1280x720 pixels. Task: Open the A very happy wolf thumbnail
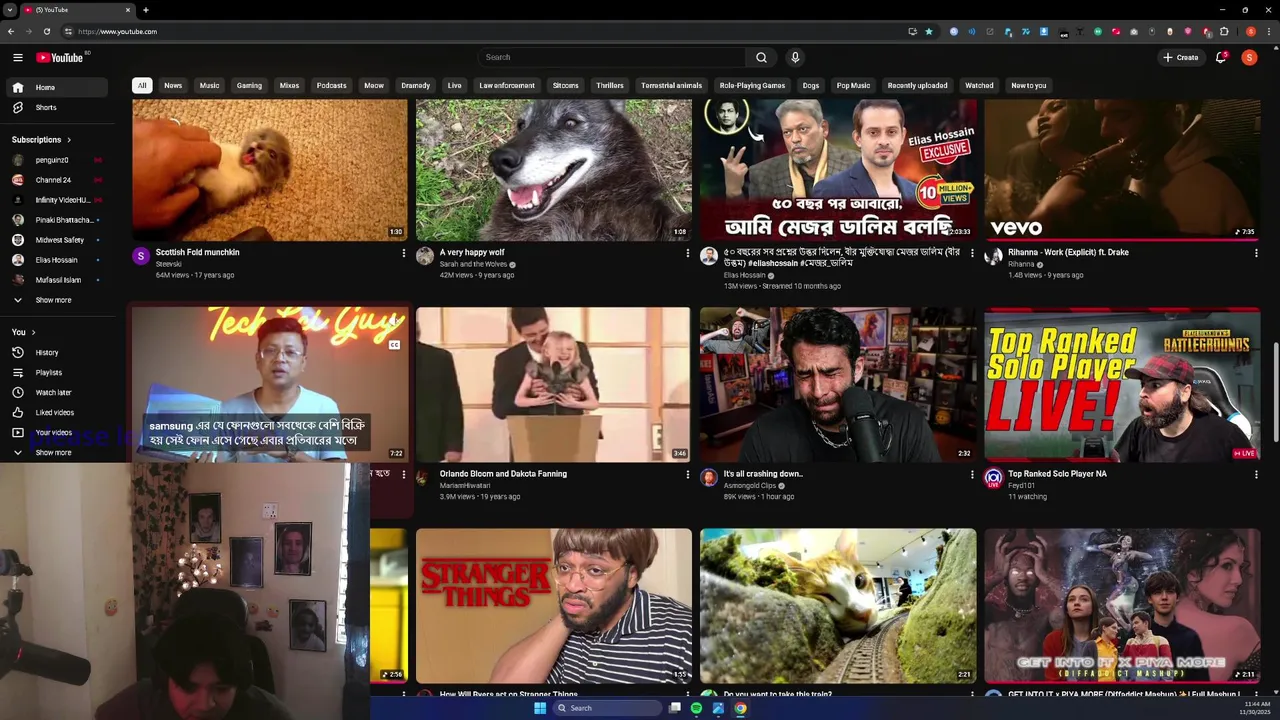click(553, 169)
